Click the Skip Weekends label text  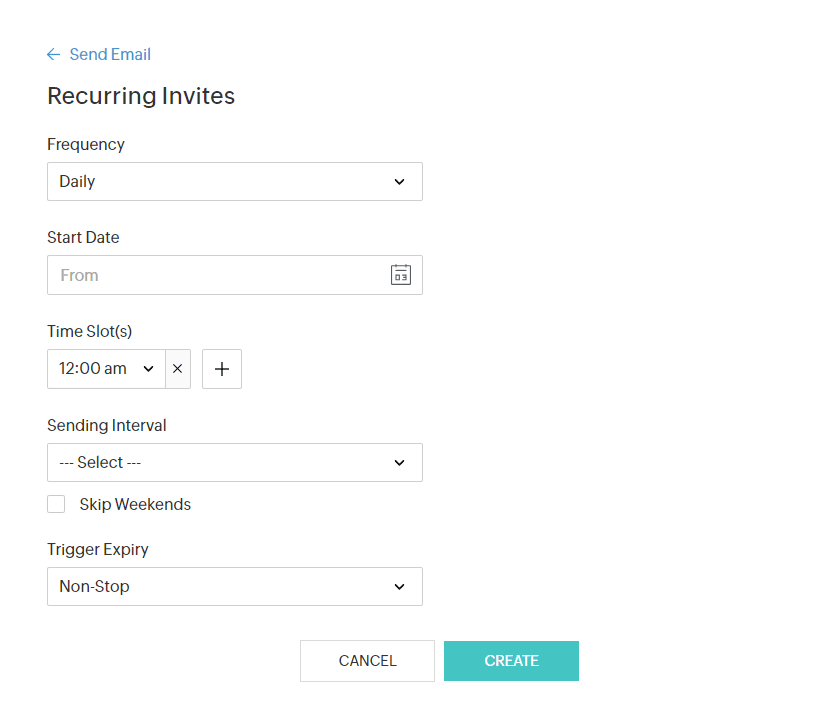point(135,505)
